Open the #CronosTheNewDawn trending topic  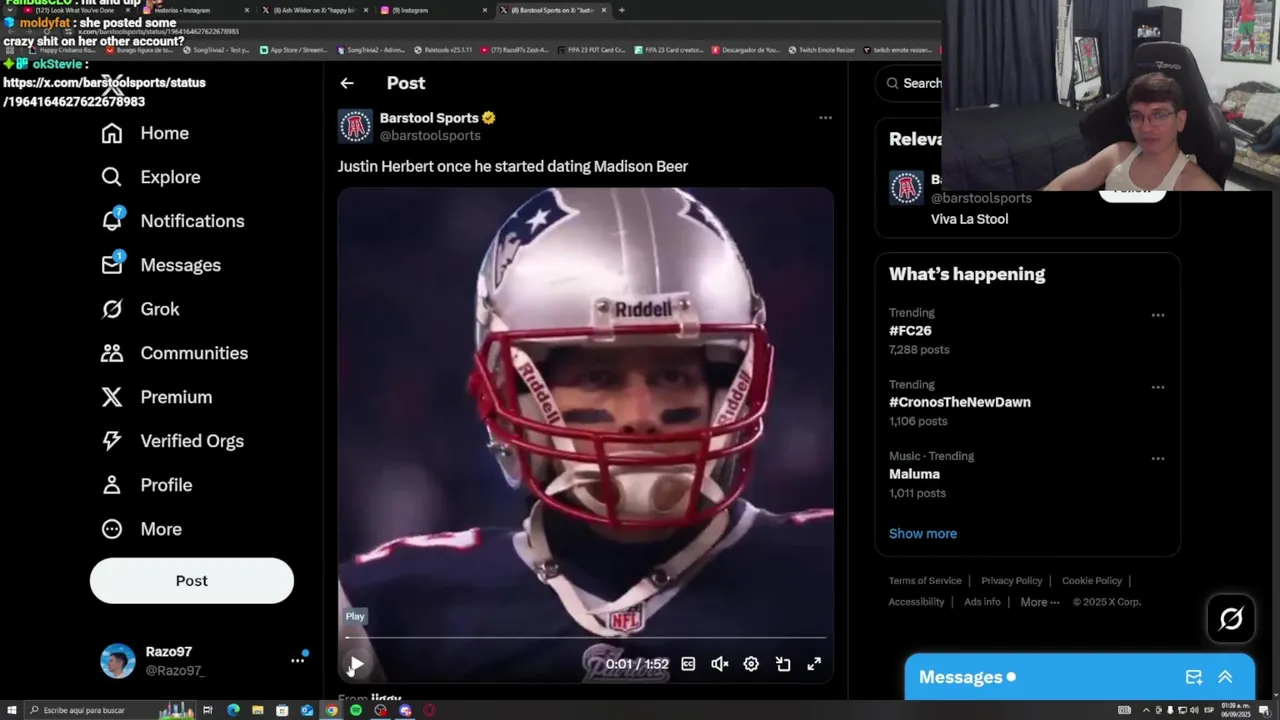tap(960, 402)
